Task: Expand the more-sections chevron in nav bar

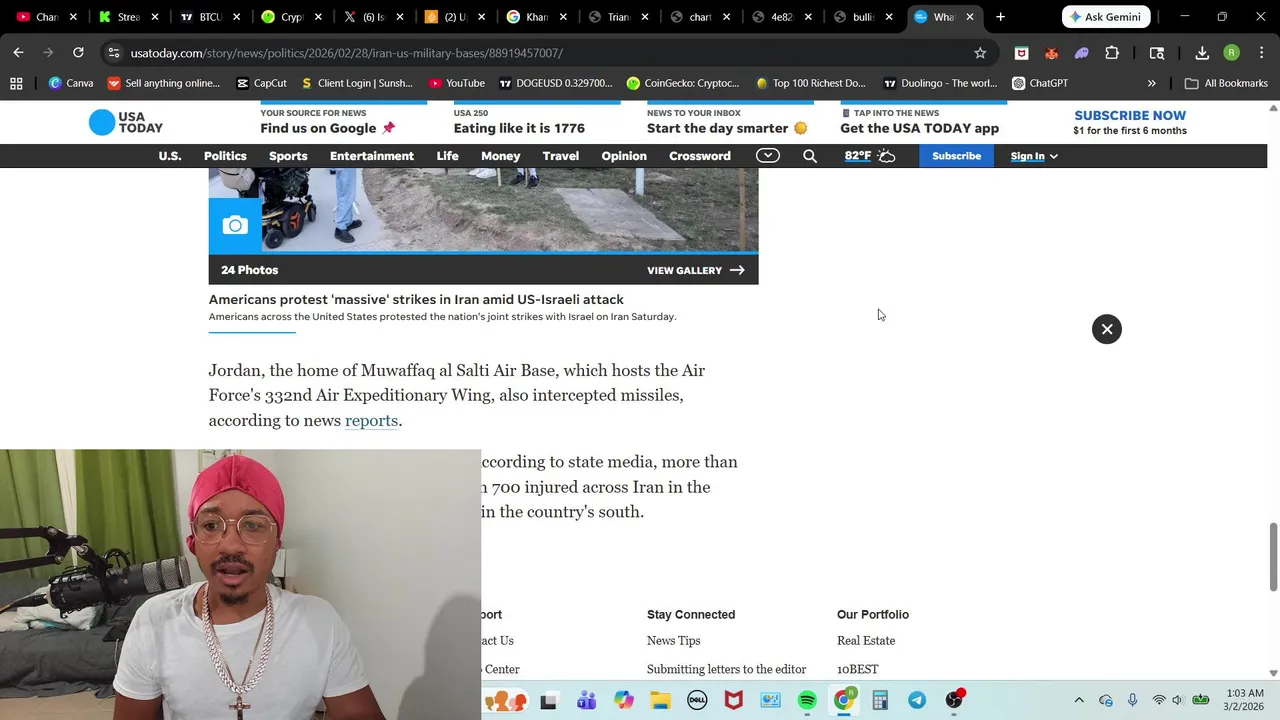Action: [x=768, y=155]
